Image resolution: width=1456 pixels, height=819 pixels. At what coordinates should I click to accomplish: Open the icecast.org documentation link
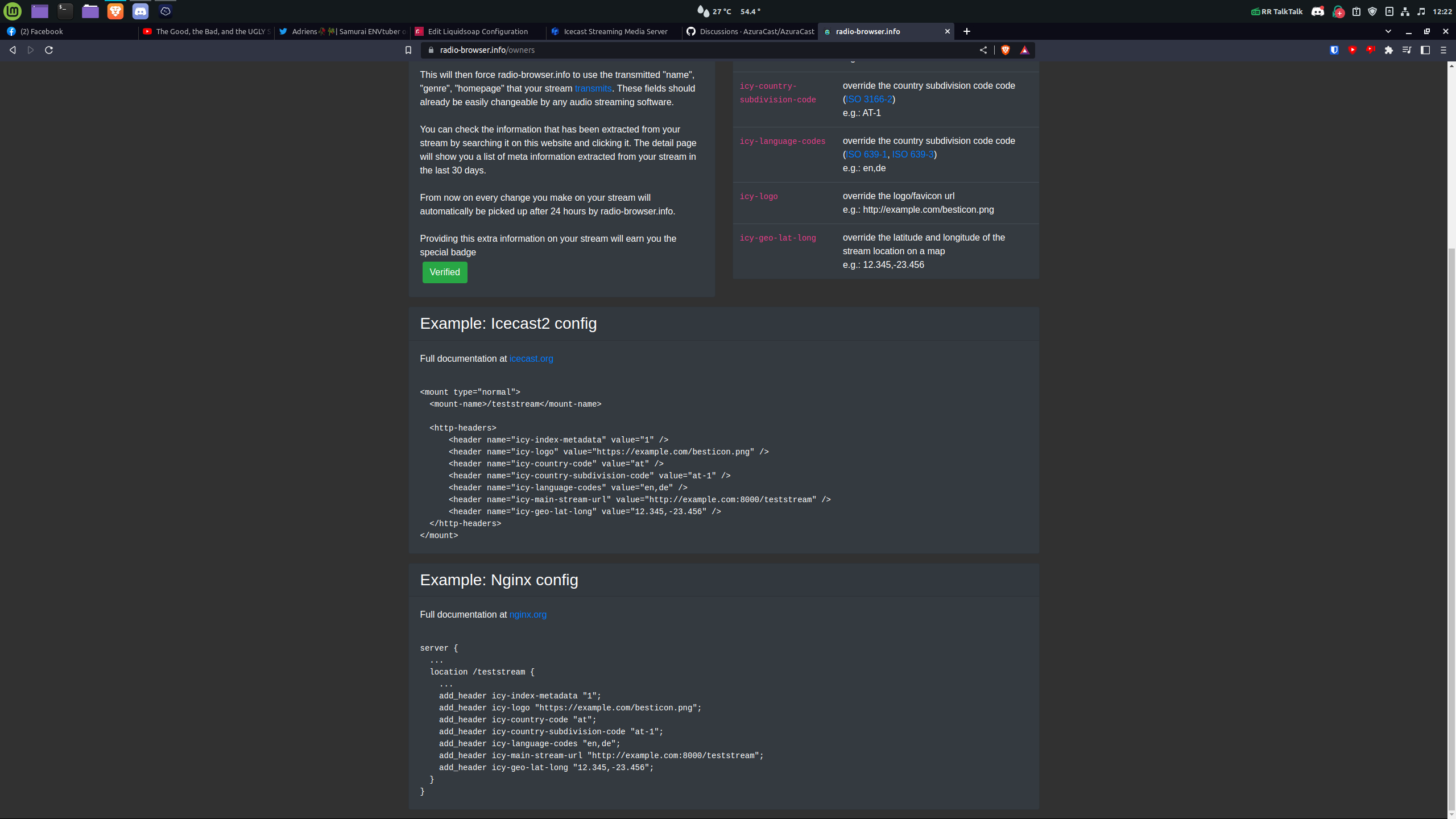click(x=531, y=358)
